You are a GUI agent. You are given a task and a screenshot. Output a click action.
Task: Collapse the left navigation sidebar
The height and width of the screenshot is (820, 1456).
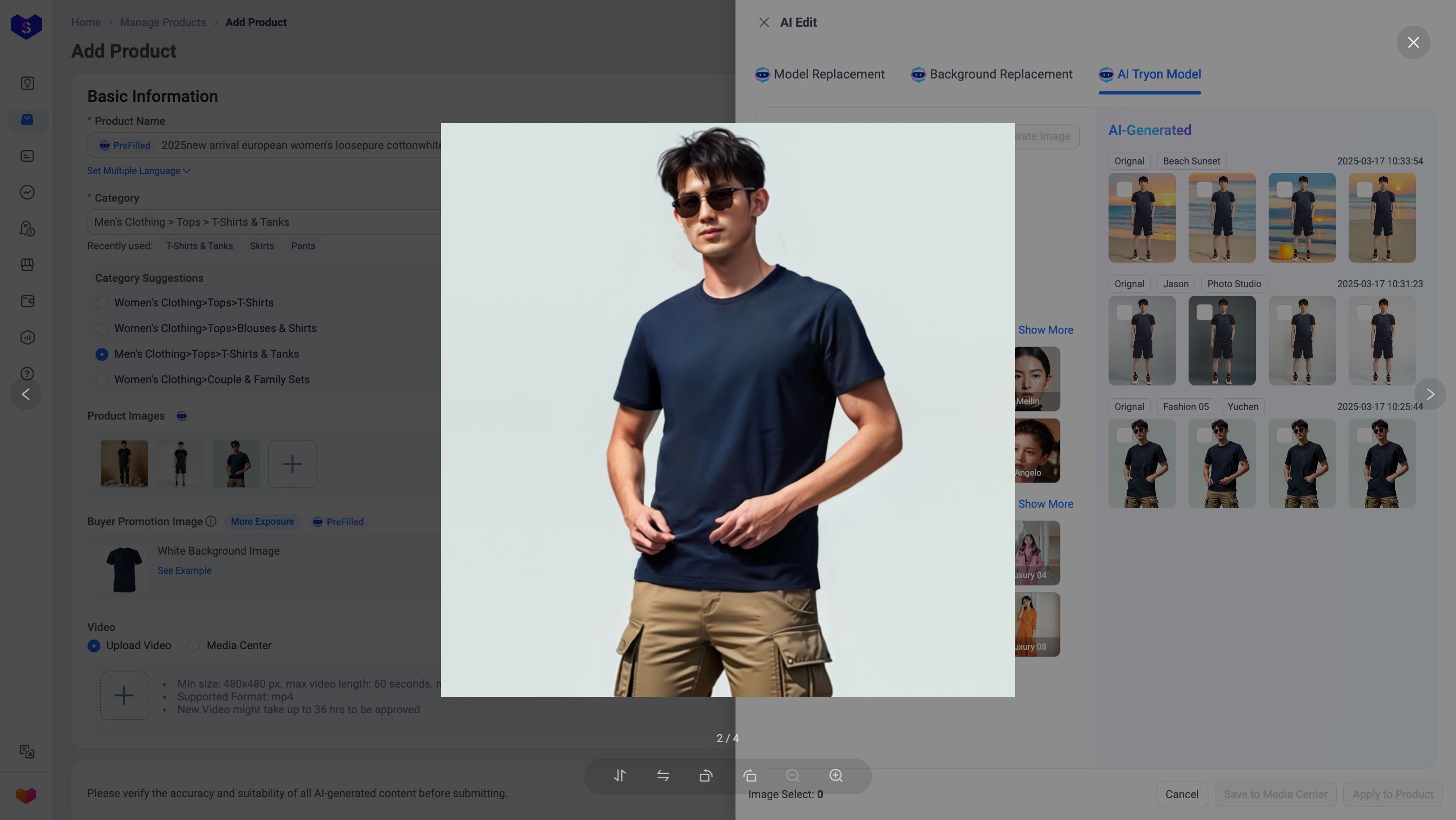point(26,394)
